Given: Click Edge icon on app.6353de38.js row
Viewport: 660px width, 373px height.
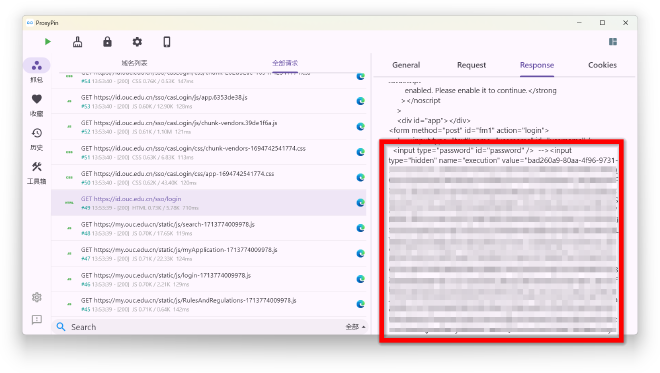Looking at the screenshot, I should [x=360, y=101].
